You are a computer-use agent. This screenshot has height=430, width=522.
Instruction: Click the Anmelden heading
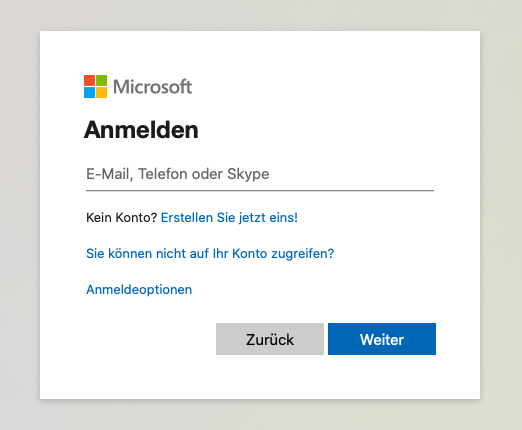(141, 130)
